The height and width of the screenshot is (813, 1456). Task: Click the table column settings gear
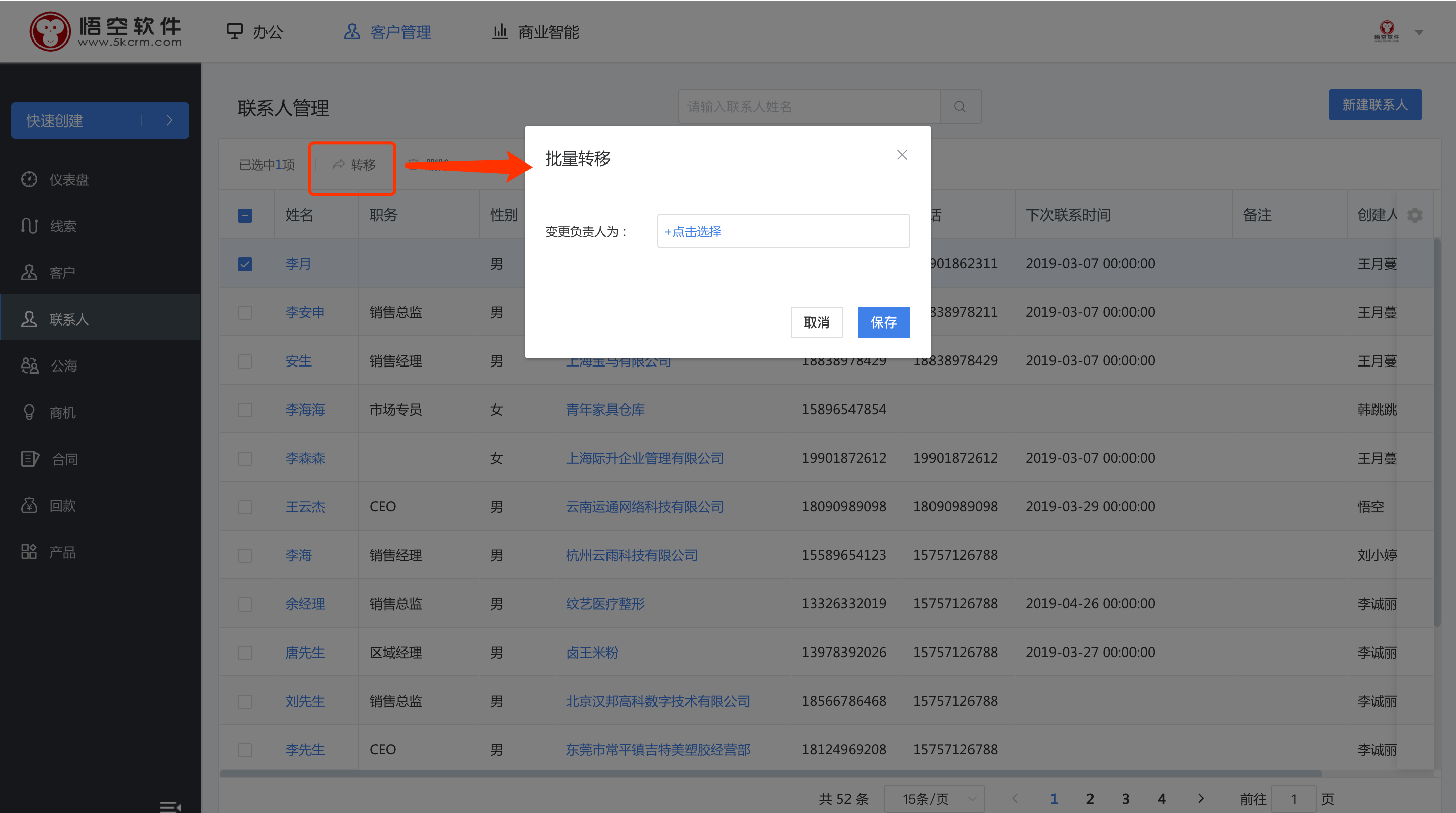(x=1414, y=215)
